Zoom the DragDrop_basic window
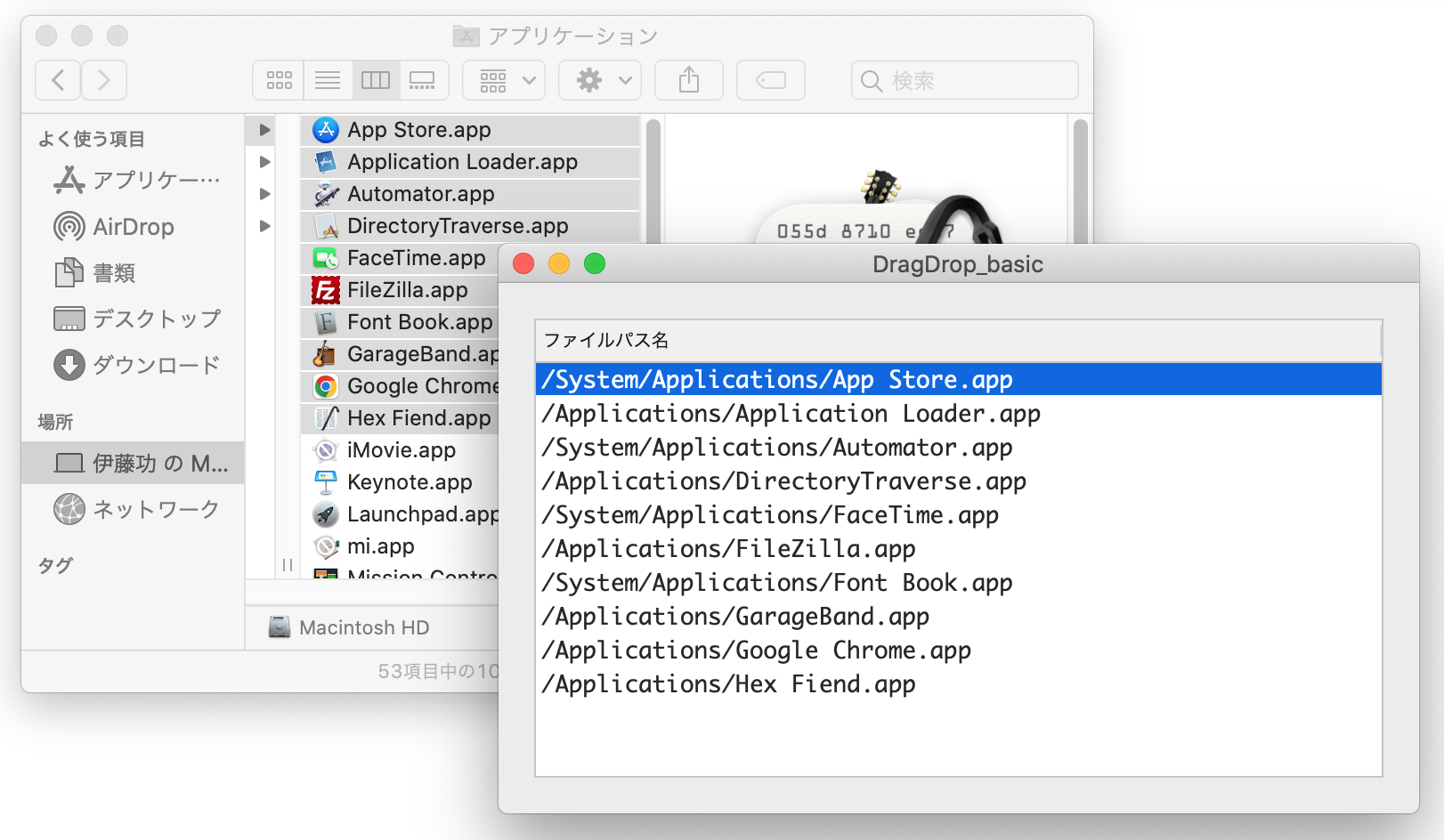Screen dimensions: 1444x840 coord(595,263)
